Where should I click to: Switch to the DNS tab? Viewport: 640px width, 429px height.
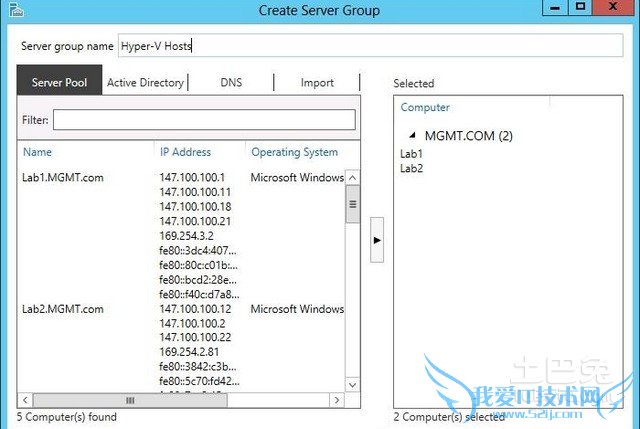pos(231,82)
